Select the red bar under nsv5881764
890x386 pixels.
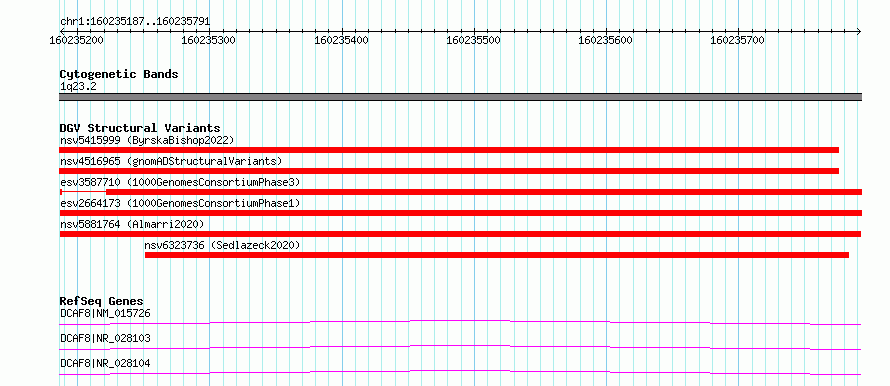coord(460,234)
